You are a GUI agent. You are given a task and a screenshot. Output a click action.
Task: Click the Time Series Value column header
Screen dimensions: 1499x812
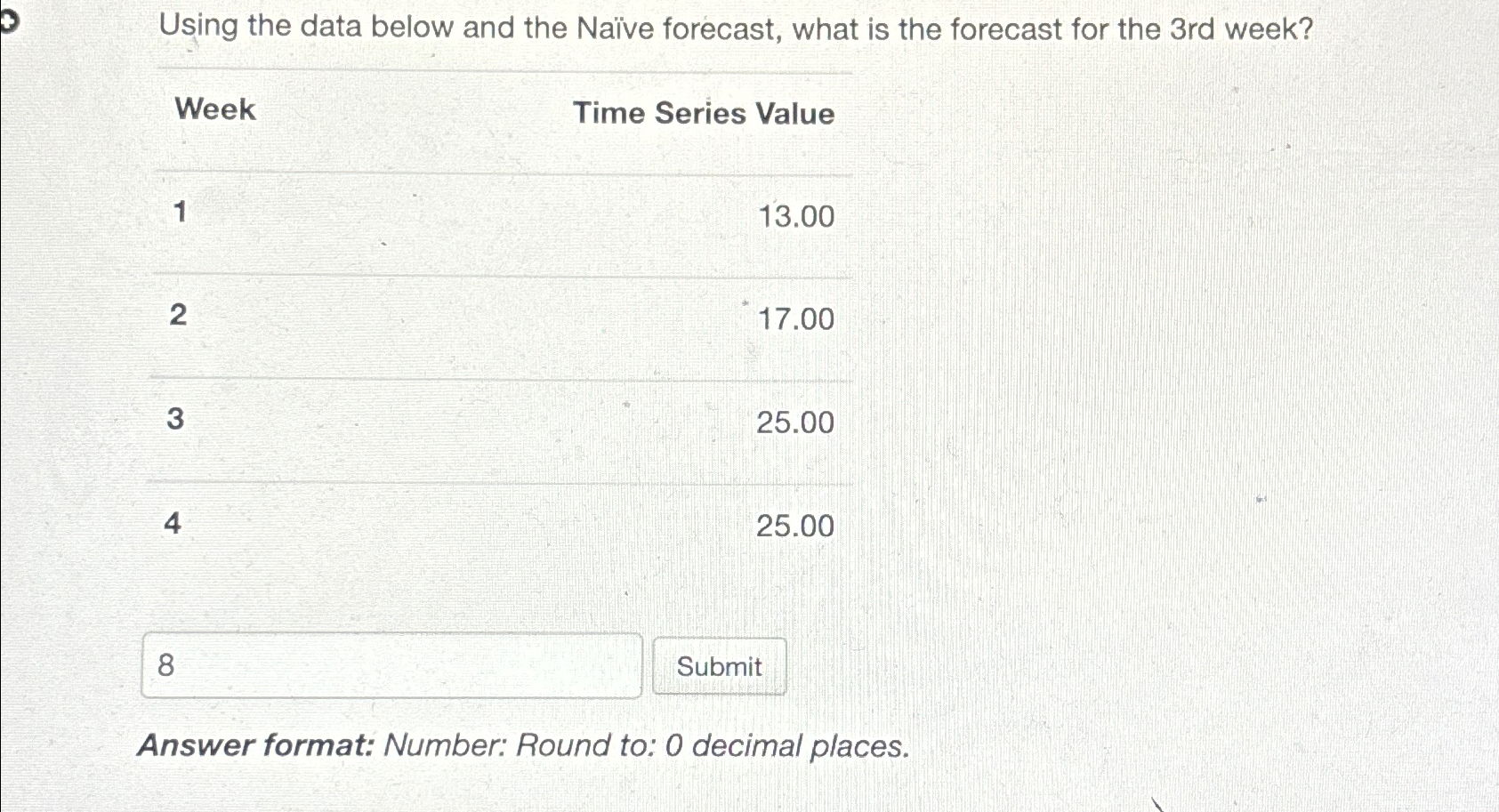point(703,113)
